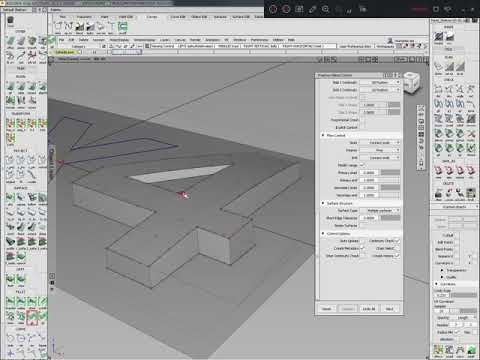Click the trash can icon atop the palette

tap(10, 21)
